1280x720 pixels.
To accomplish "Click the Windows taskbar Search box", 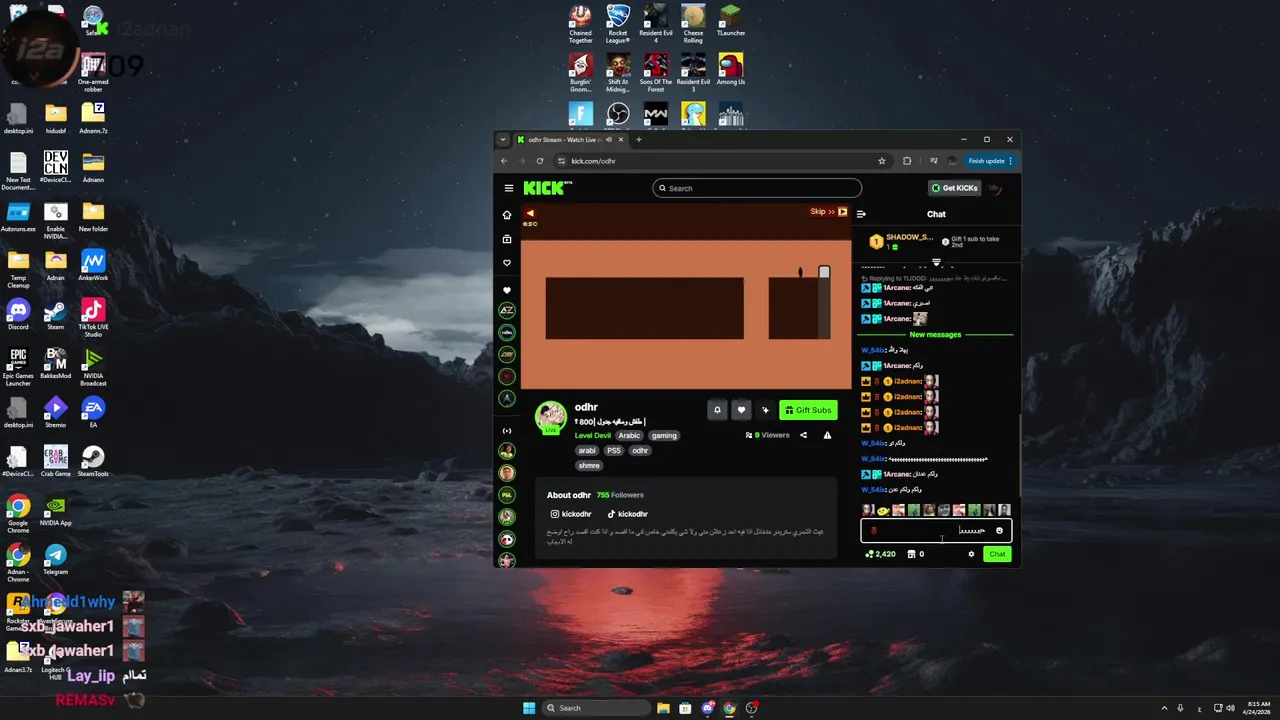I will 597,708.
